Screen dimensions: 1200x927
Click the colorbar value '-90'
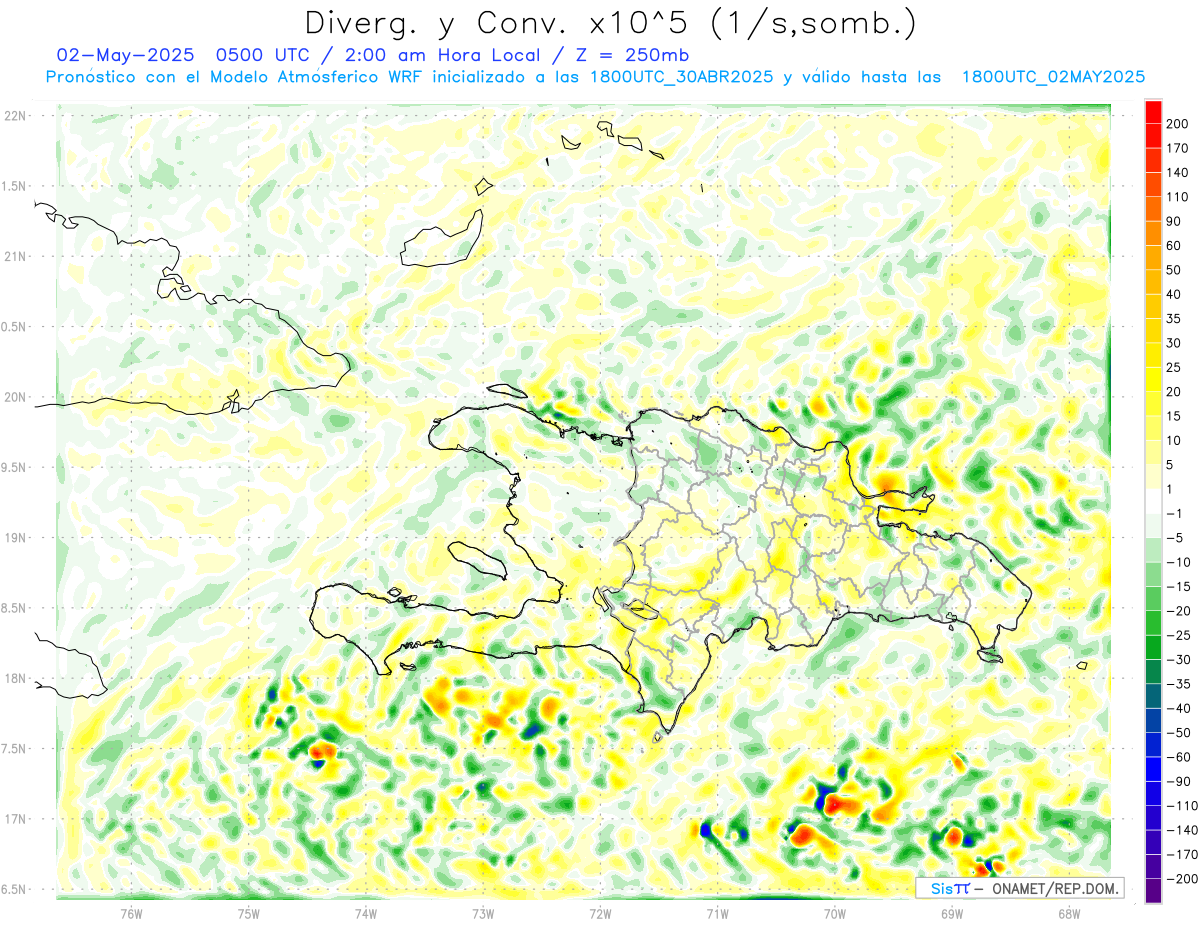(x=1177, y=782)
